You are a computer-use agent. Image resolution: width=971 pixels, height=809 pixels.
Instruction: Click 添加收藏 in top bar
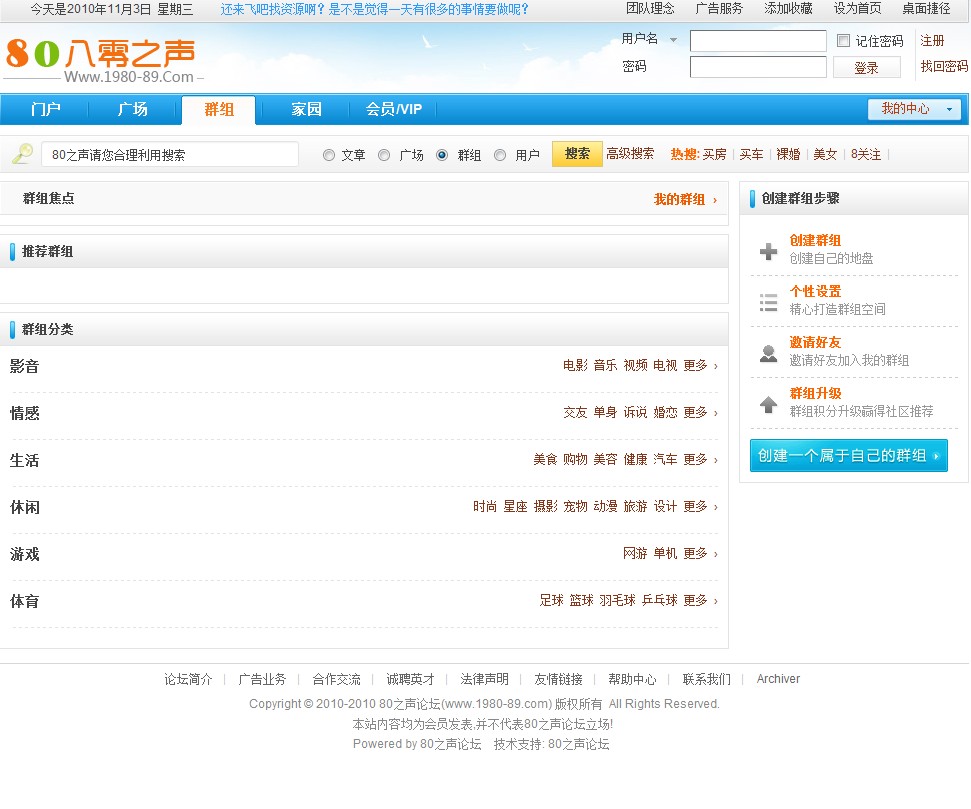[x=788, y=9]
